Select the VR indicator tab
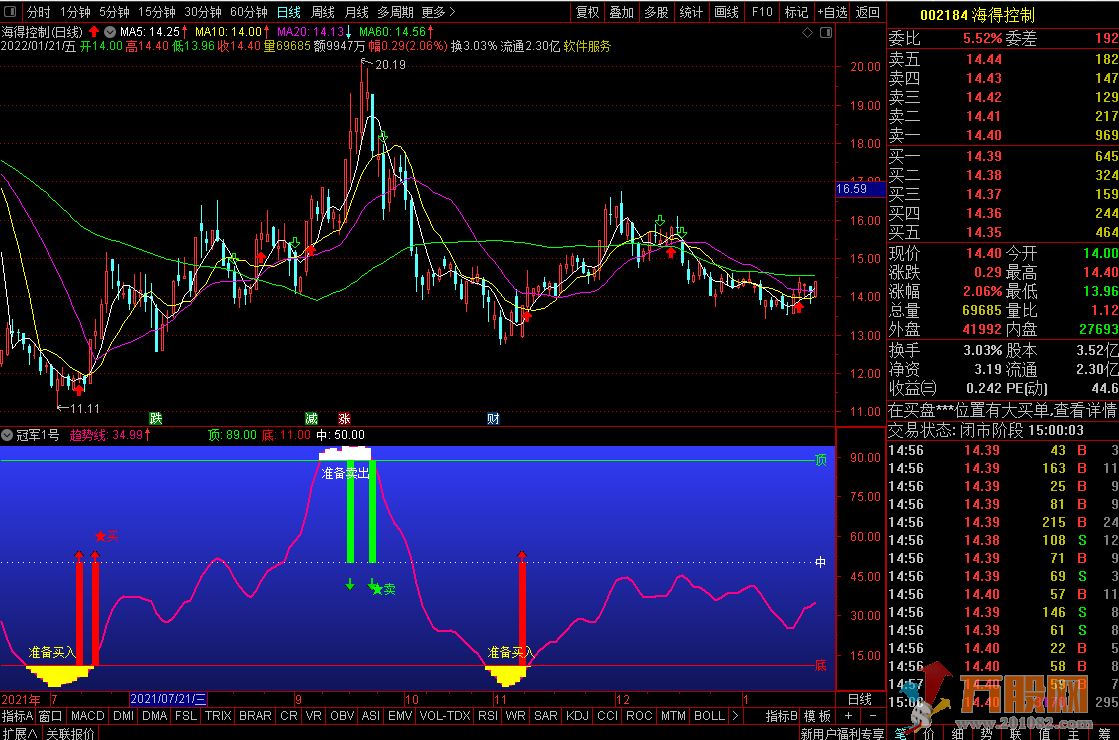The image size is (1119, 740). coord(313,716)
